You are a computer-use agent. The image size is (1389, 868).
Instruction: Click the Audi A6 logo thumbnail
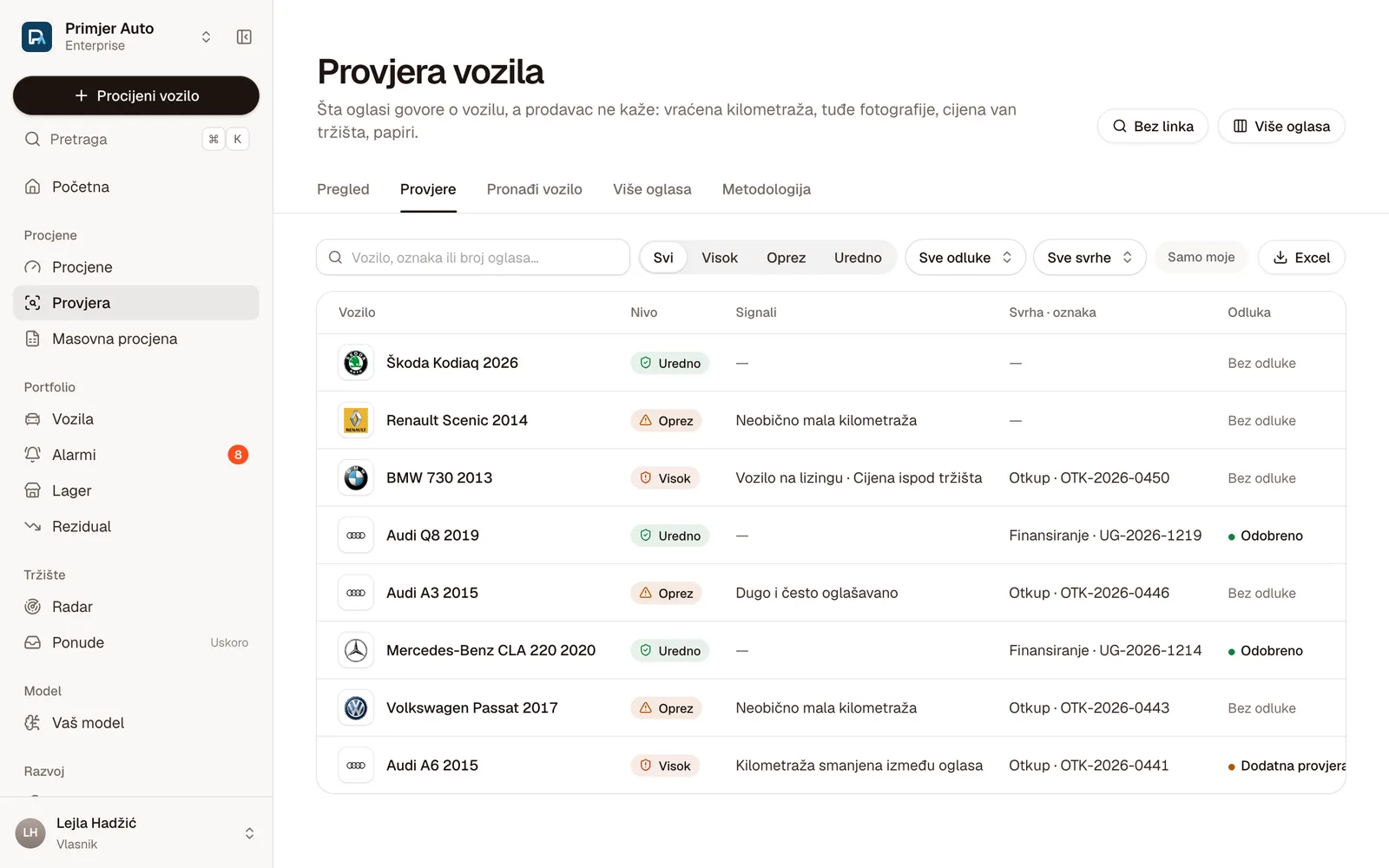click(x=356, y=766)
